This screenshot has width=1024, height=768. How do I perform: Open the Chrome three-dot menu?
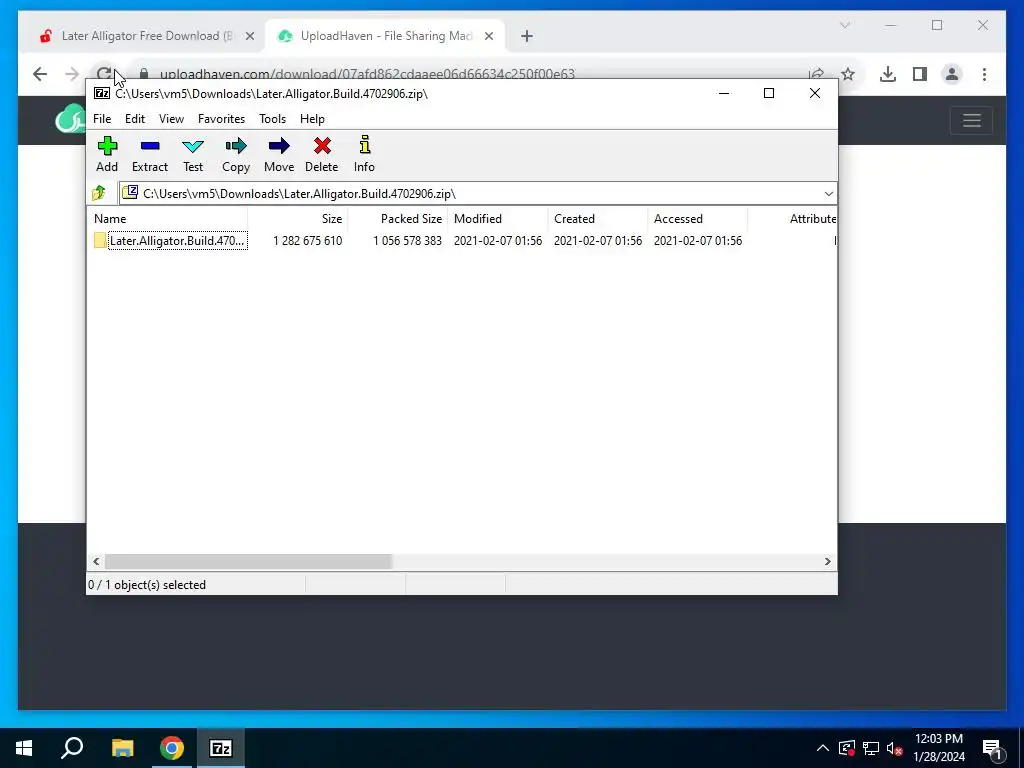coord(984,74)
